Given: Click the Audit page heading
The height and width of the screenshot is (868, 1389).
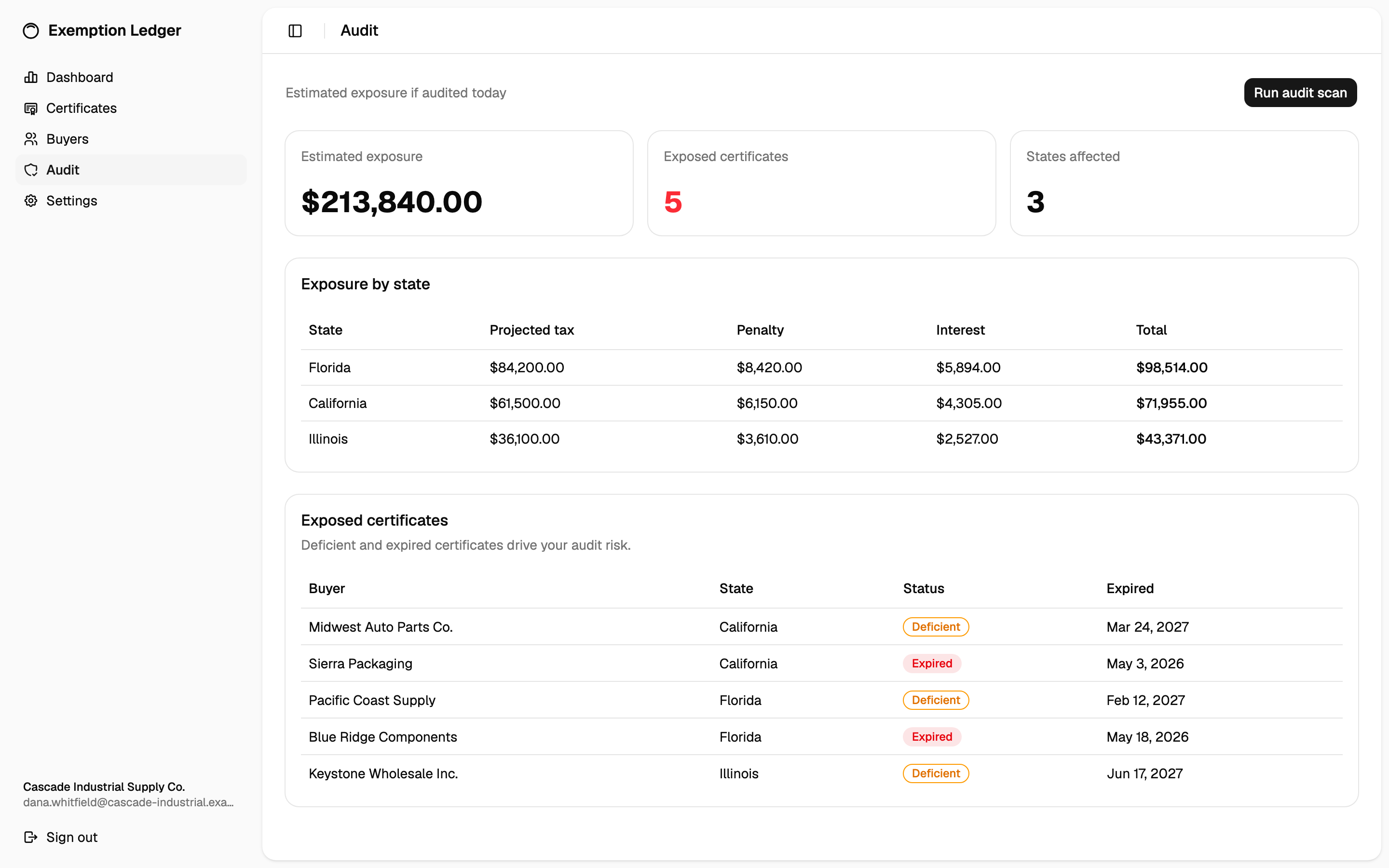Looking at the screenshot, I should (x=359, y=30).
